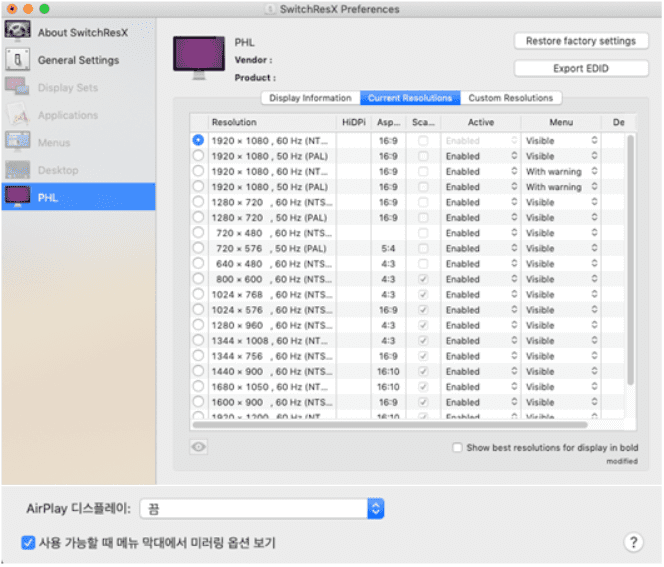This screenshot has height=567, width=664.
Task: Click Restore factory settings button
Action: click(x=581, y=41)
